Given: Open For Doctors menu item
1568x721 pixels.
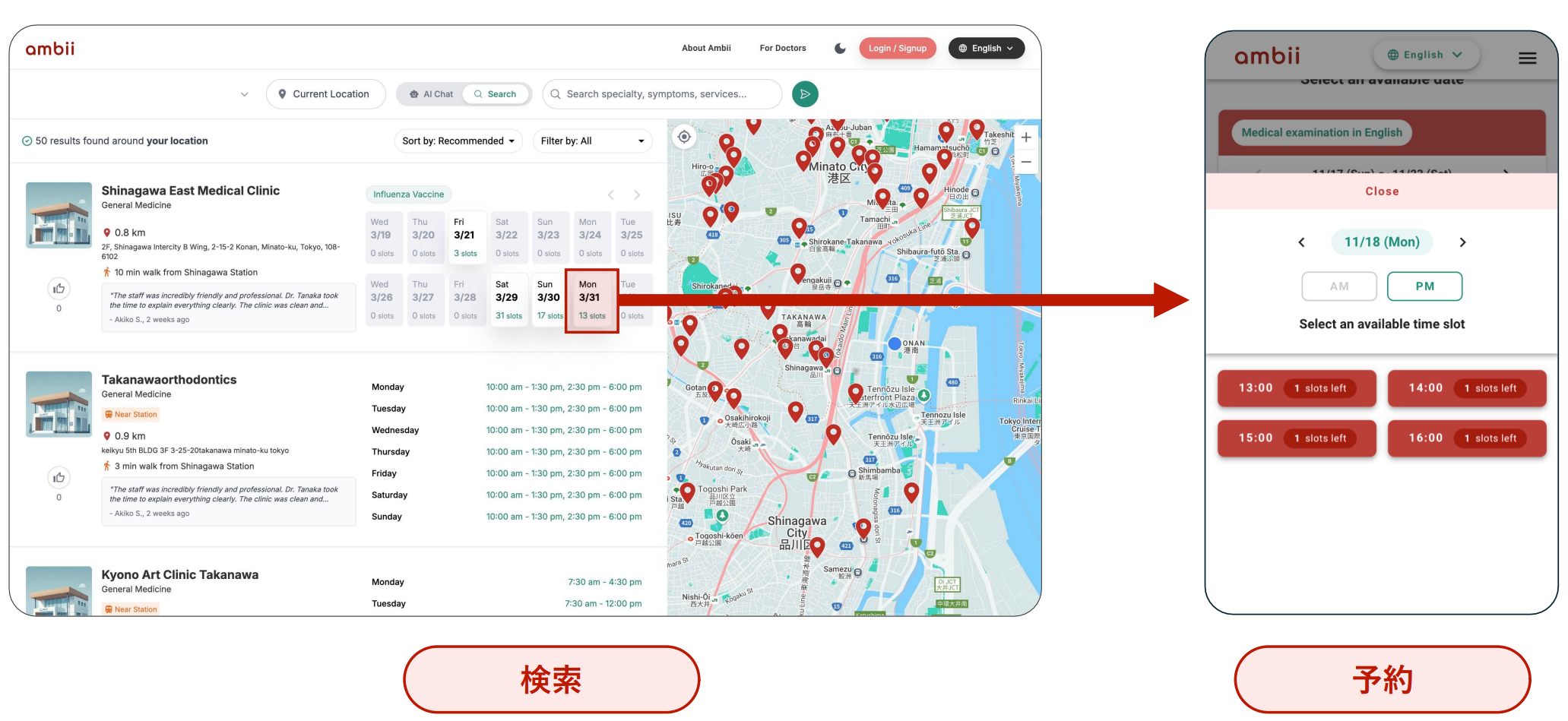Looking at the screenshot, I should (x=783, y=48).
